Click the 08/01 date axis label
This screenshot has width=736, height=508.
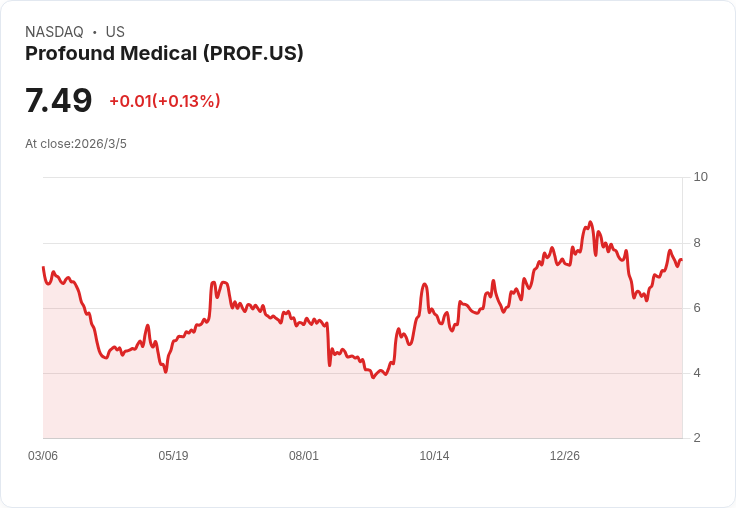click(x=304, y=456)
